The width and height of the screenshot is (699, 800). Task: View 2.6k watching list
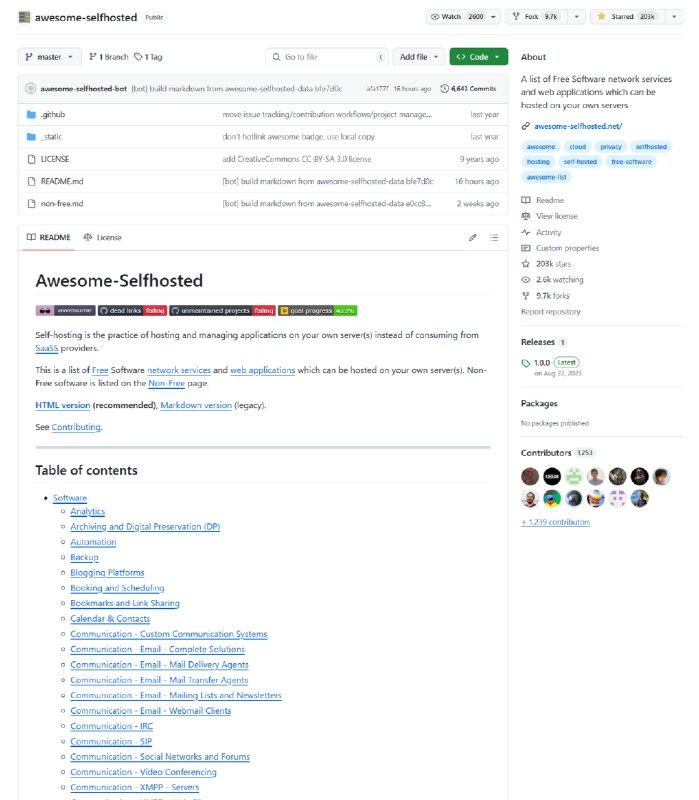(553, 280)
